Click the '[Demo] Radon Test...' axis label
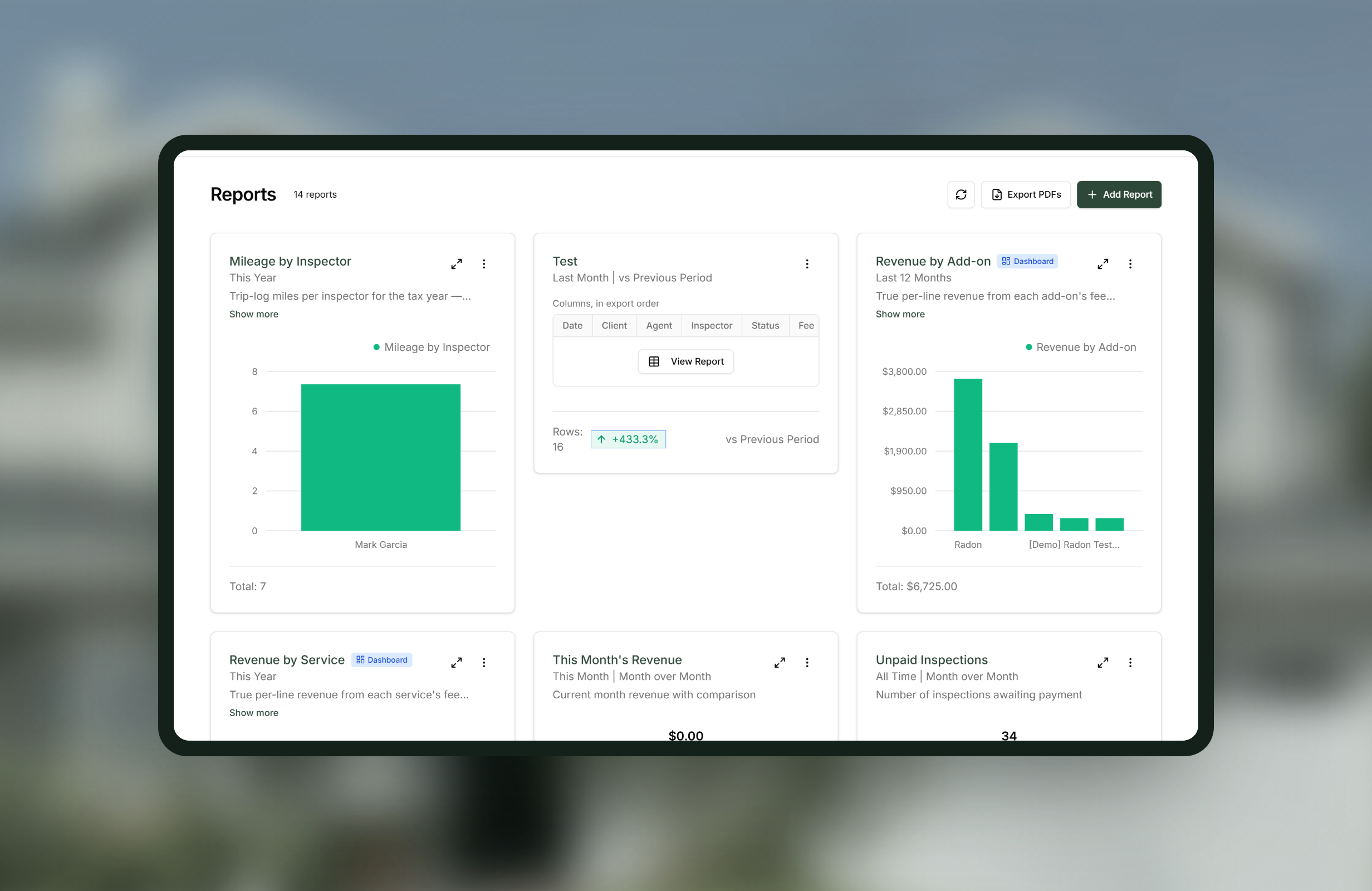This screenshot has width=1372, height=891. pyautogui.click(x=1074, y=545)
